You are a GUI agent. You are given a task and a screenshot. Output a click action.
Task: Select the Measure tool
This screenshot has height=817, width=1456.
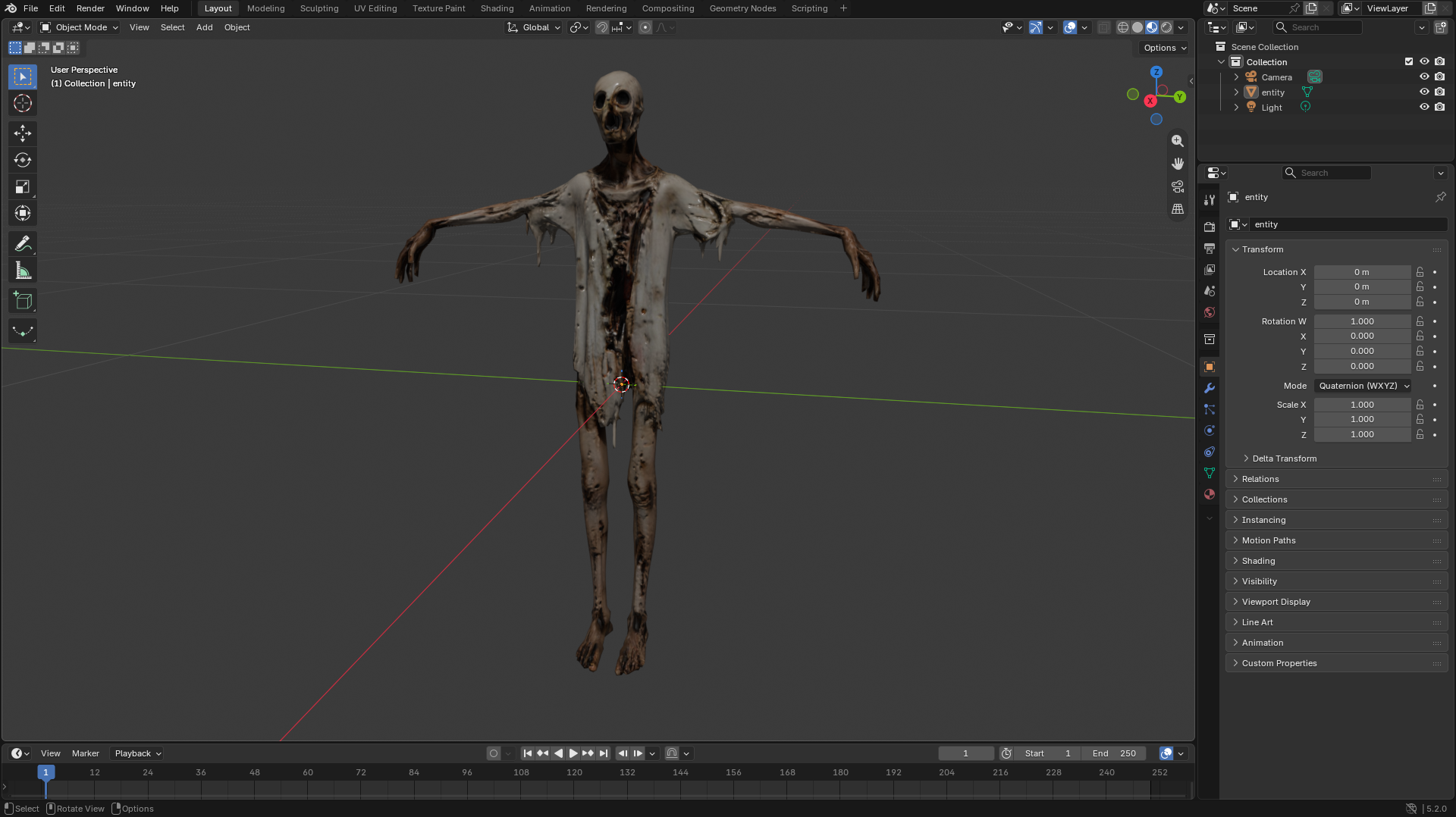23,271
